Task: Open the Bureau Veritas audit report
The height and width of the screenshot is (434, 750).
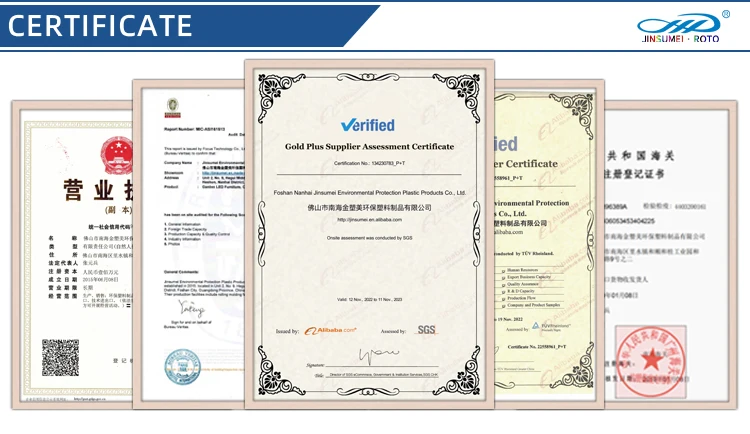Action: point(189,244)
